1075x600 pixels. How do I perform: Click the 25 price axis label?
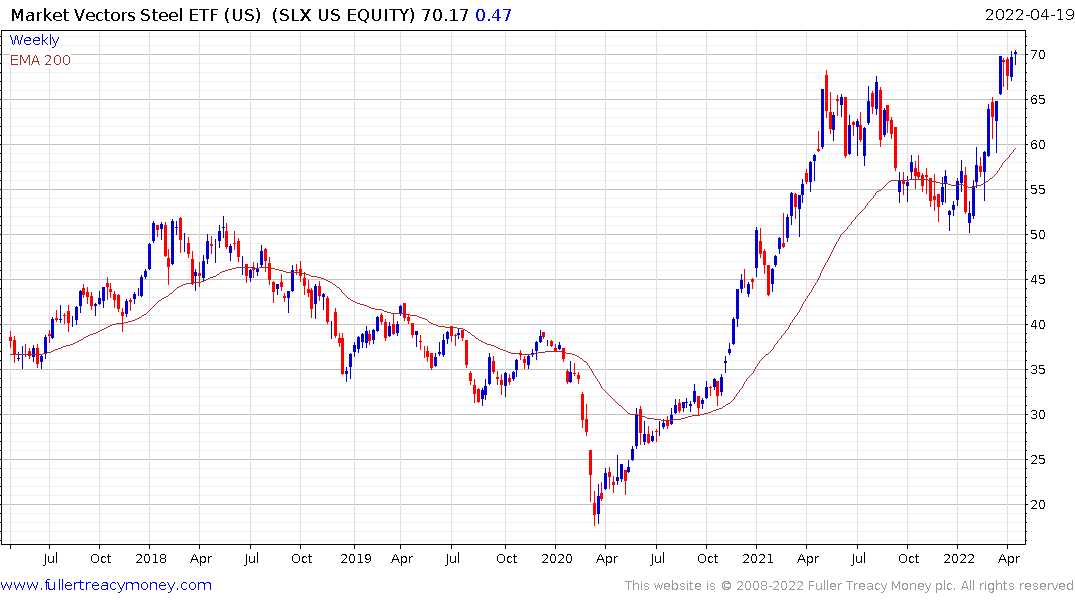[x=1038, y=459]
